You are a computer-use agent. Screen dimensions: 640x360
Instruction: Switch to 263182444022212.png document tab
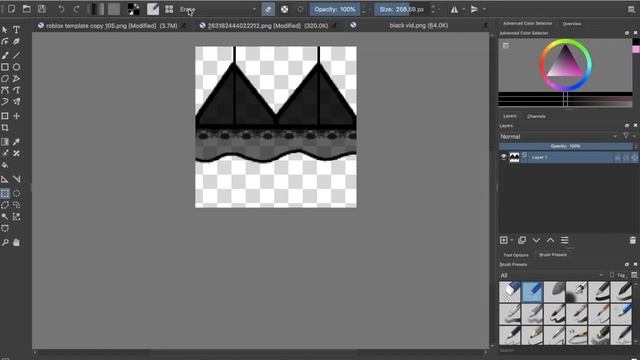(267, 25)
